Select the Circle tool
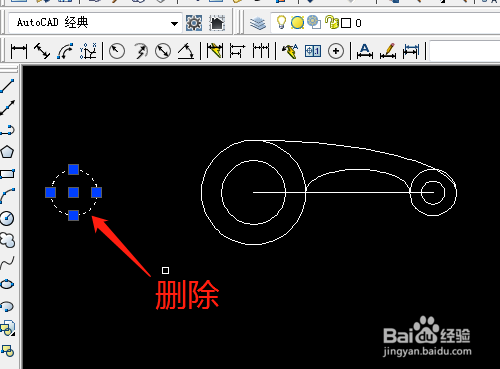Screen dimensions: 500x369 pos(7,218)
